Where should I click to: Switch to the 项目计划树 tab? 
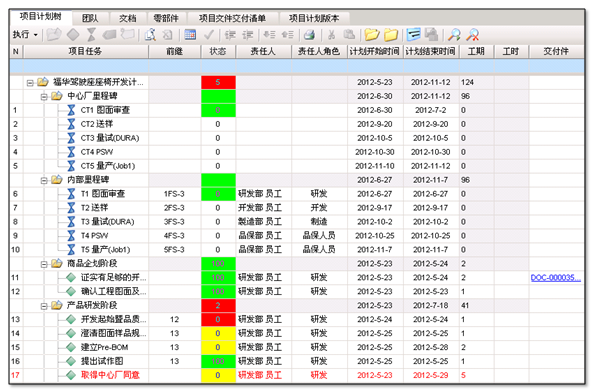pyautogui.click(x=41, y=17)
